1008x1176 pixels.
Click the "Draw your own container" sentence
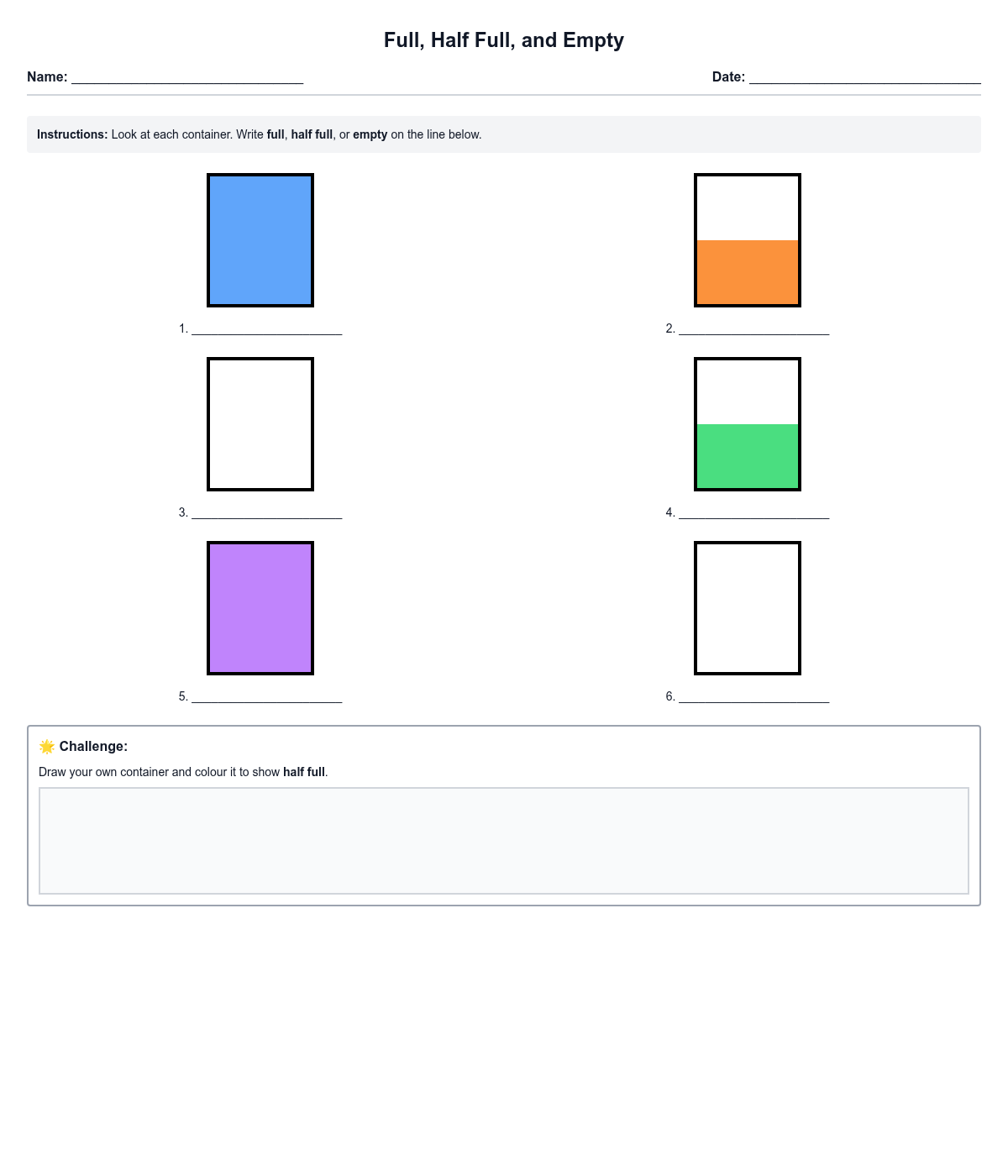coord(183,772)
